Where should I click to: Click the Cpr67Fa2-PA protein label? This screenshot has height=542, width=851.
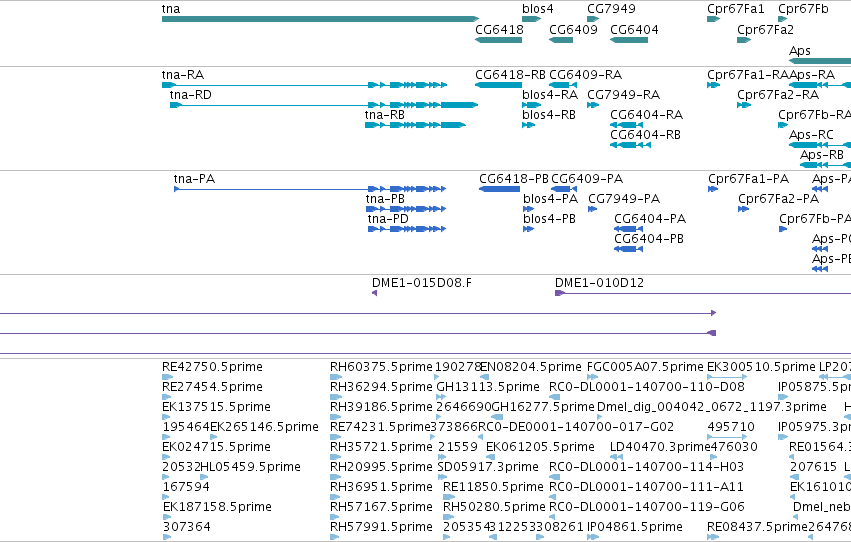point(778,199)
